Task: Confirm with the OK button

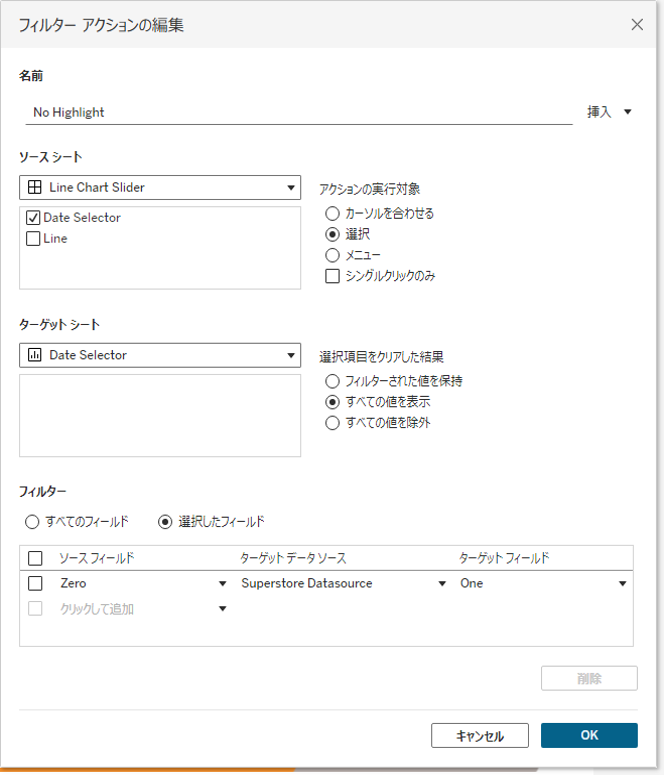Action: click(589, 735)
